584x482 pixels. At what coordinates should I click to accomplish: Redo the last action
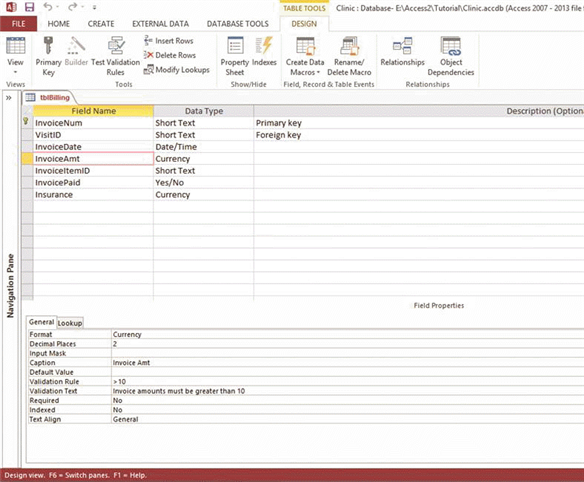tap(73, 7)
